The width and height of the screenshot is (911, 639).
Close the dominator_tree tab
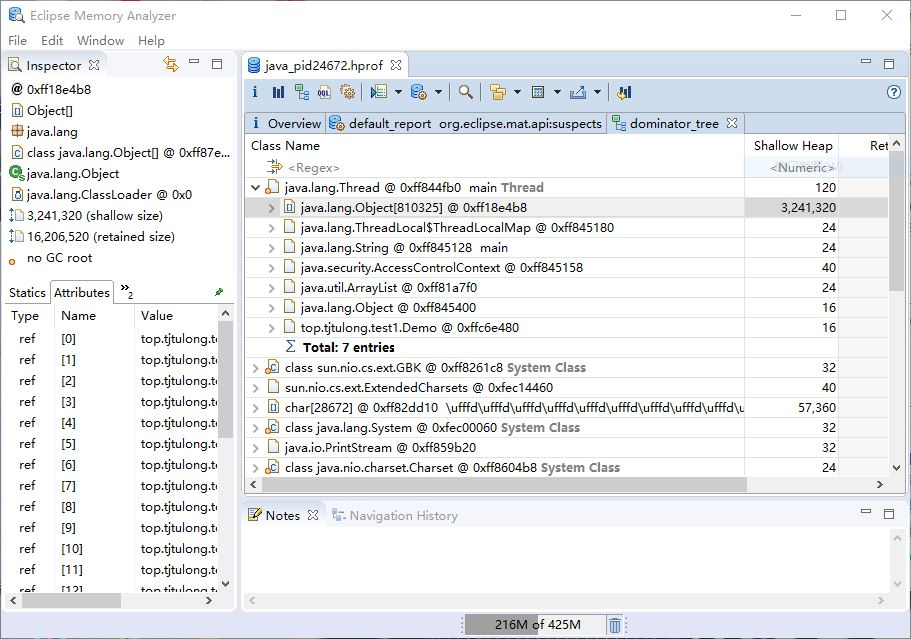click(x=732, y=123)
